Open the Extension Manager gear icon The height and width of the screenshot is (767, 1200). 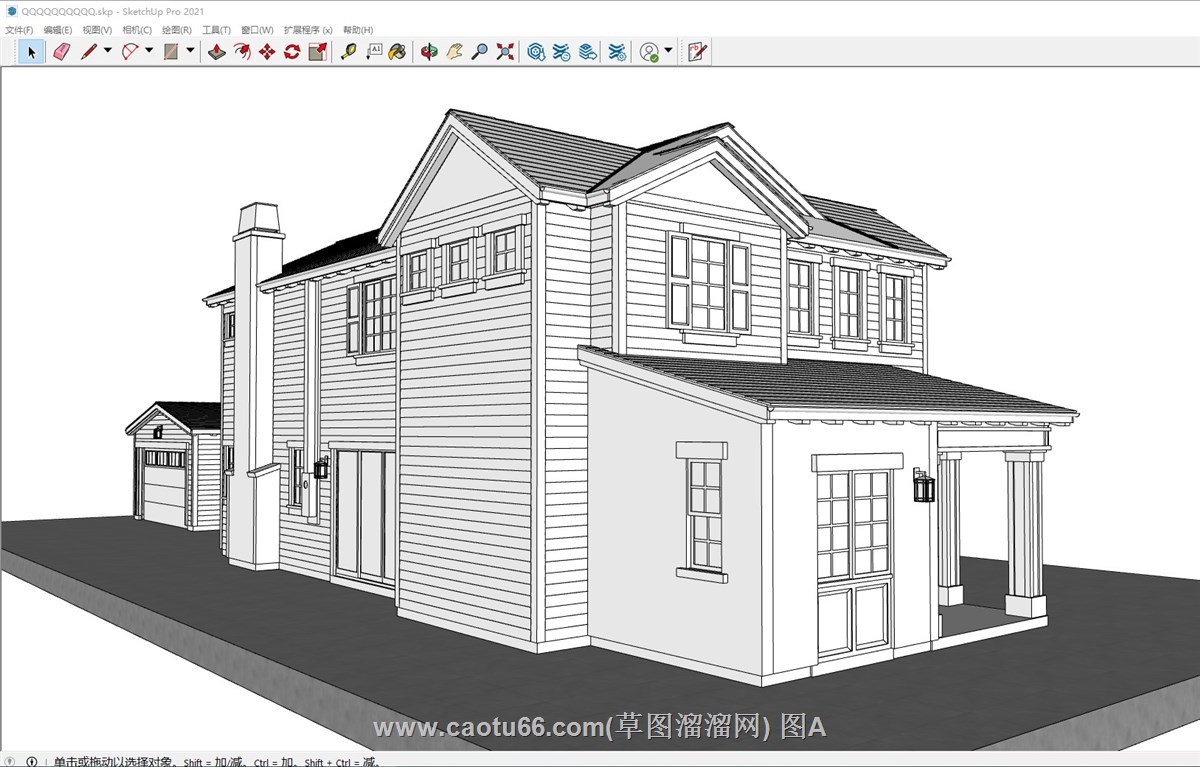coord(618,52)
